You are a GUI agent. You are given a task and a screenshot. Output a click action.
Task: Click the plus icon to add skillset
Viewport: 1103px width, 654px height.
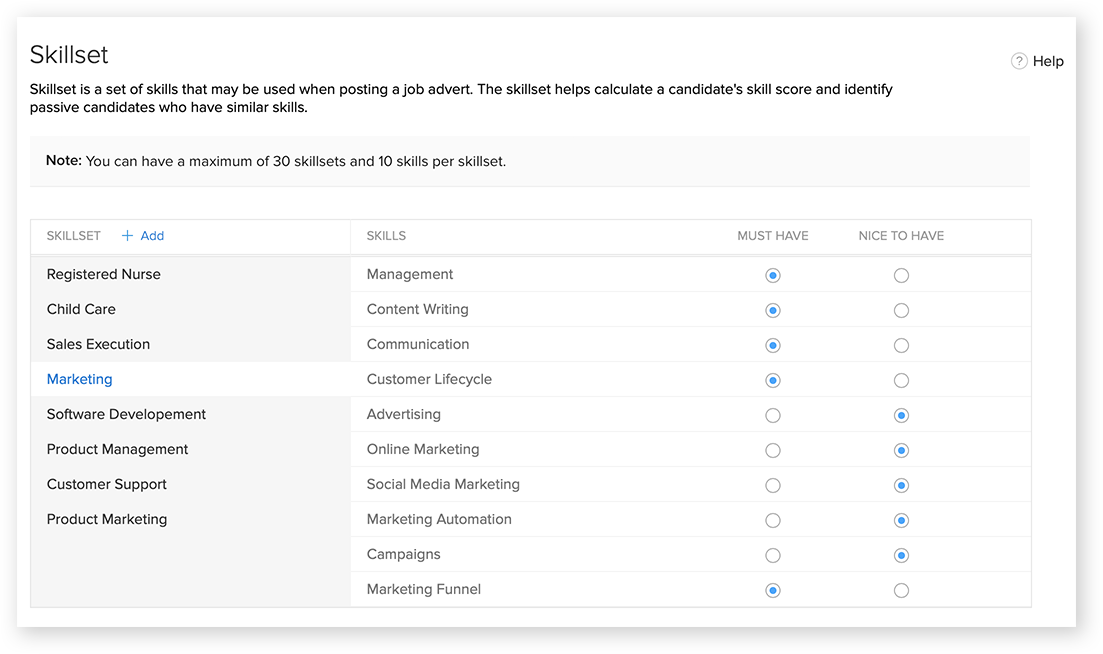[x=127, y=236]
